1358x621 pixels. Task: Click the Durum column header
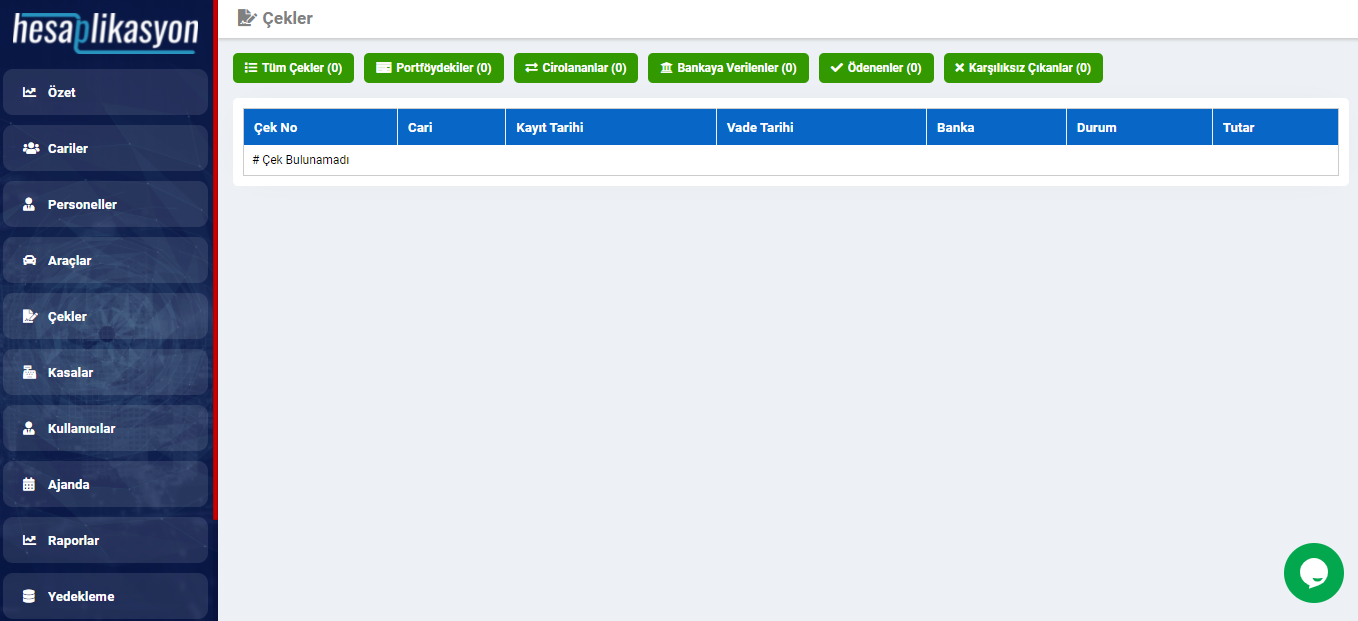(1139, 127)
